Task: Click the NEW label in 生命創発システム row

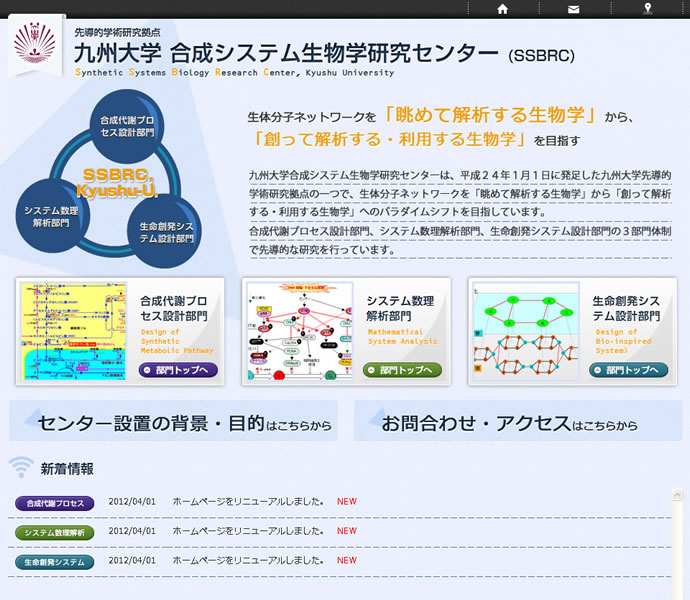Action: [347, 560]
